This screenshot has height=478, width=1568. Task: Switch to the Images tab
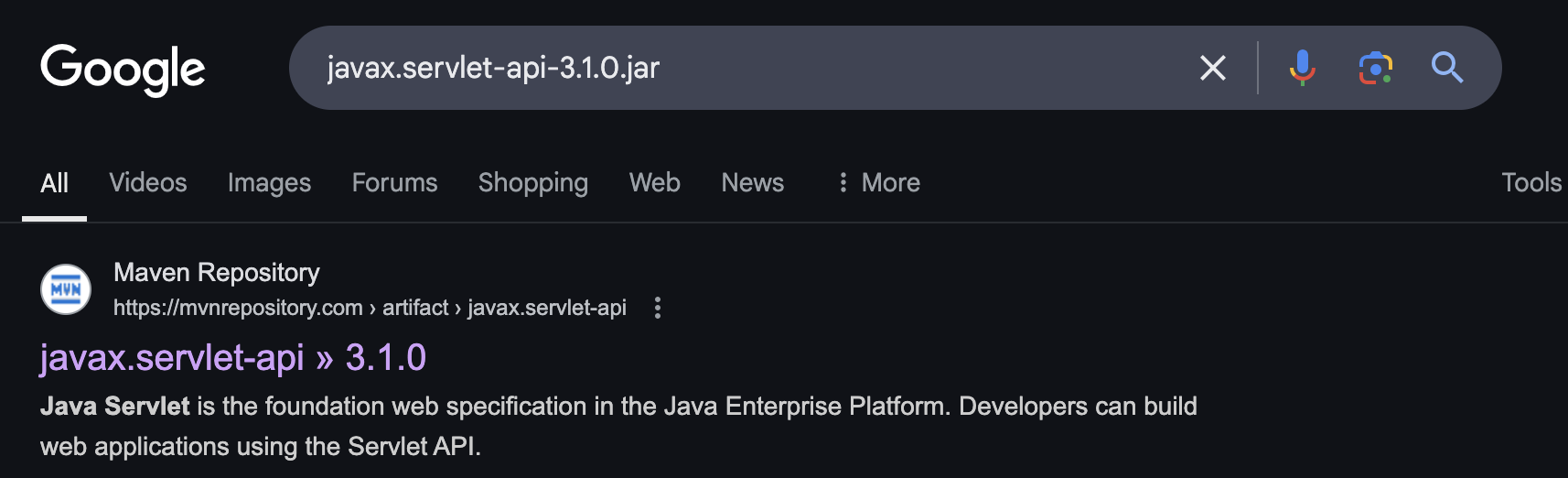pyautogui.click(x=269, y=183)
